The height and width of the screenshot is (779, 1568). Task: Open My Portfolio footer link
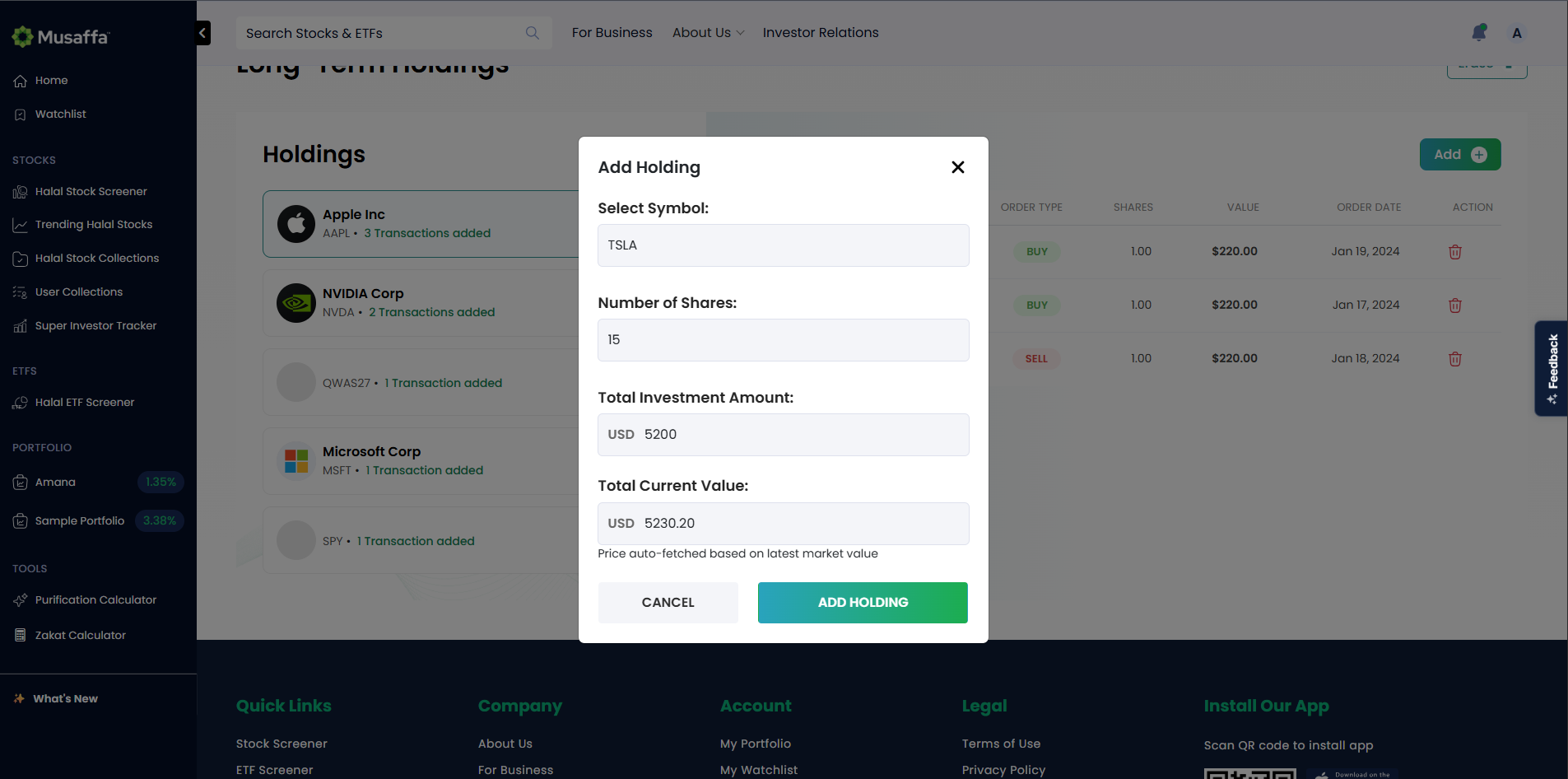pyautogui.click(x=756, y=744)
